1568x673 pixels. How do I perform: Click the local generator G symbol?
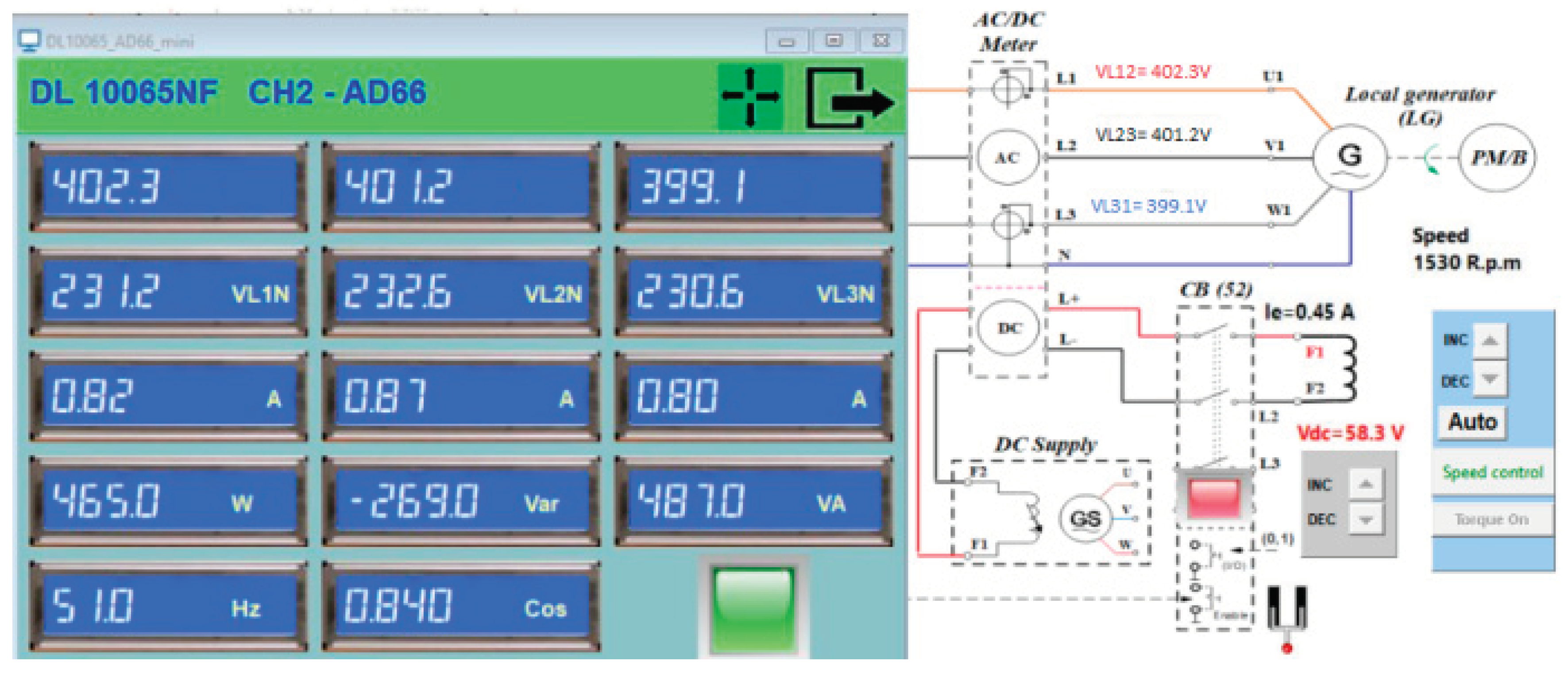point(1349,157)
